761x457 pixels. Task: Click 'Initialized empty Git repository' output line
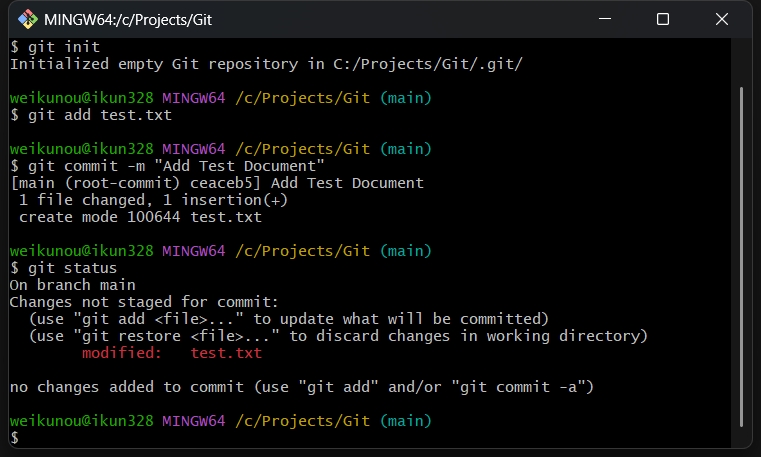pyautogui.click(x=266, y=64)
